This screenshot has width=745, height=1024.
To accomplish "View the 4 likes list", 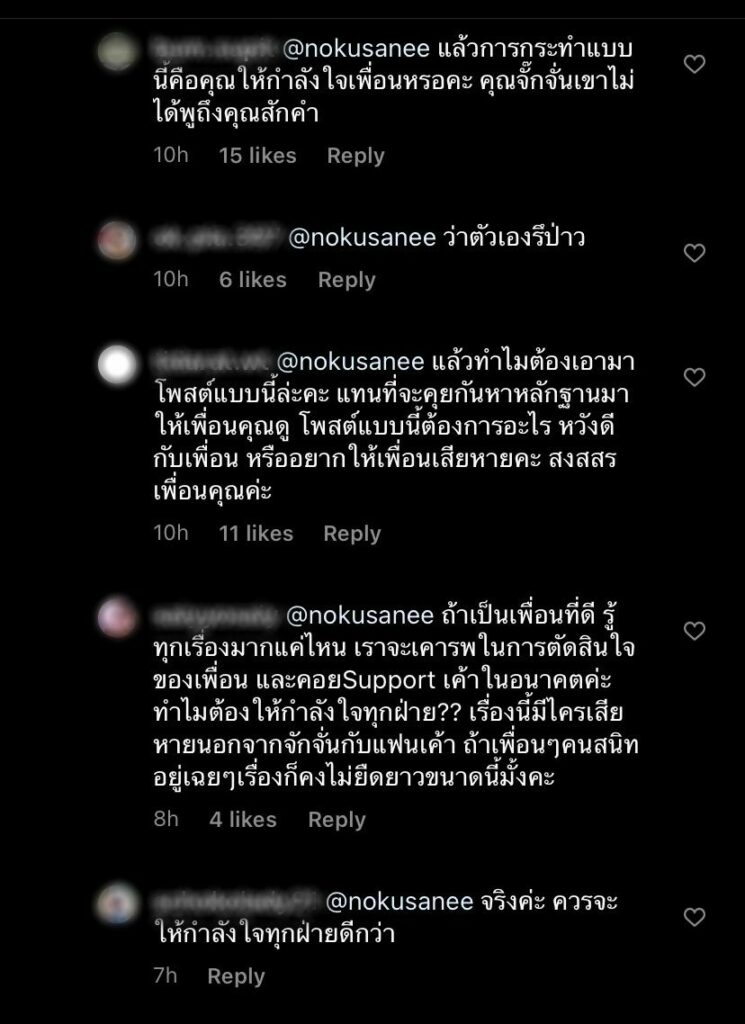I will tap(243, 820).
